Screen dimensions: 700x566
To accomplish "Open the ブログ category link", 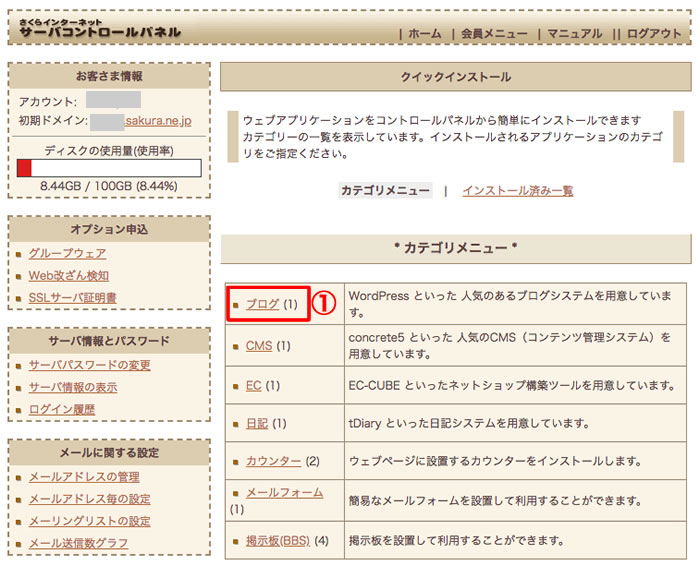I will 262,304.
